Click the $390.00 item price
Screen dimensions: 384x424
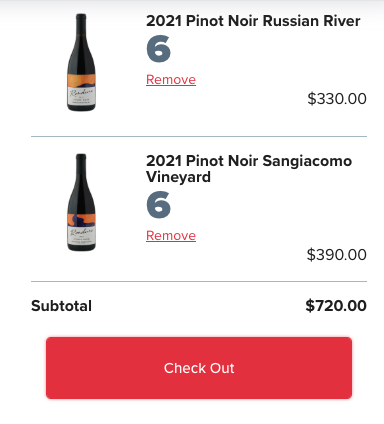337,255
